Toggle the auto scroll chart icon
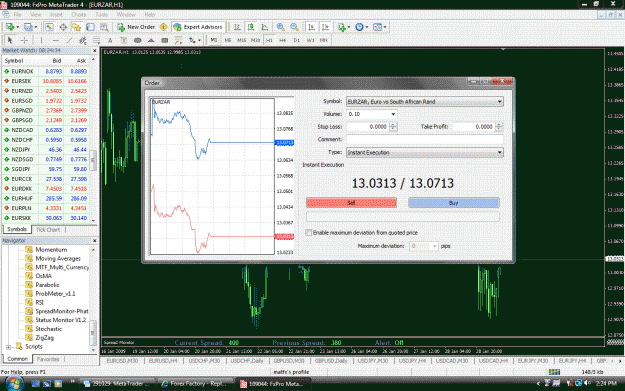Image resolution: width=625 pixels, height=391 pixels. (x=312, y=27)
